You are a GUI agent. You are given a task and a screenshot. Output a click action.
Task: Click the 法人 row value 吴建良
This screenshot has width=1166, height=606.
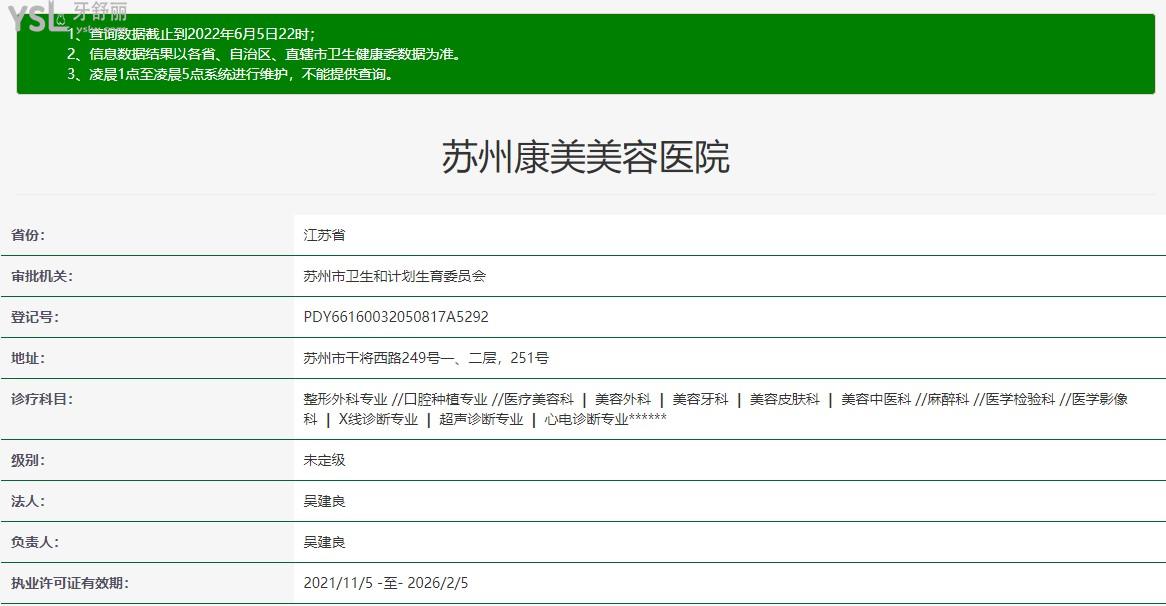pyautogui.click(x=324, y=501)
